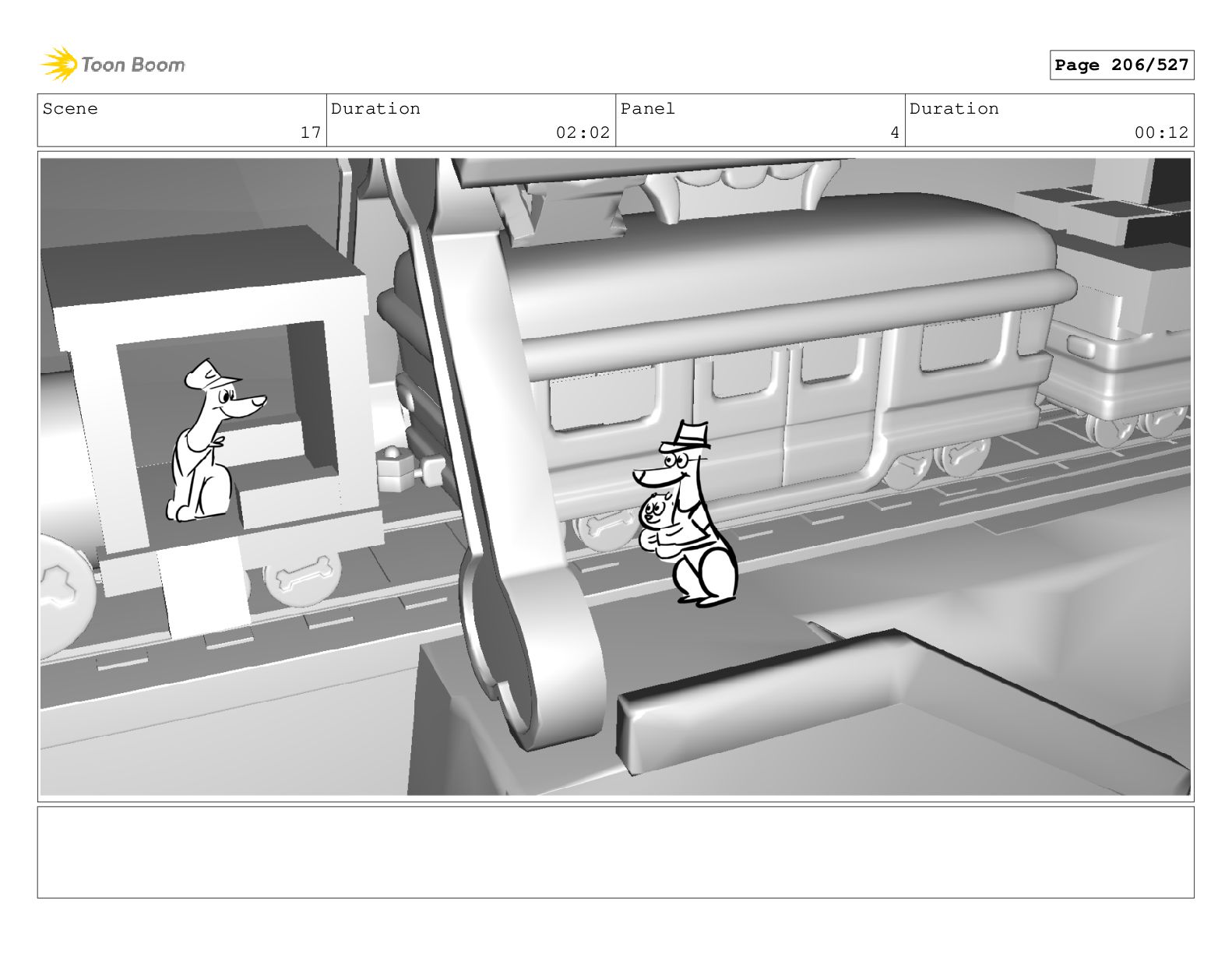Click the storyboard panel image
The width and height of the screenshot is (1232, 954).
(615, 477)
